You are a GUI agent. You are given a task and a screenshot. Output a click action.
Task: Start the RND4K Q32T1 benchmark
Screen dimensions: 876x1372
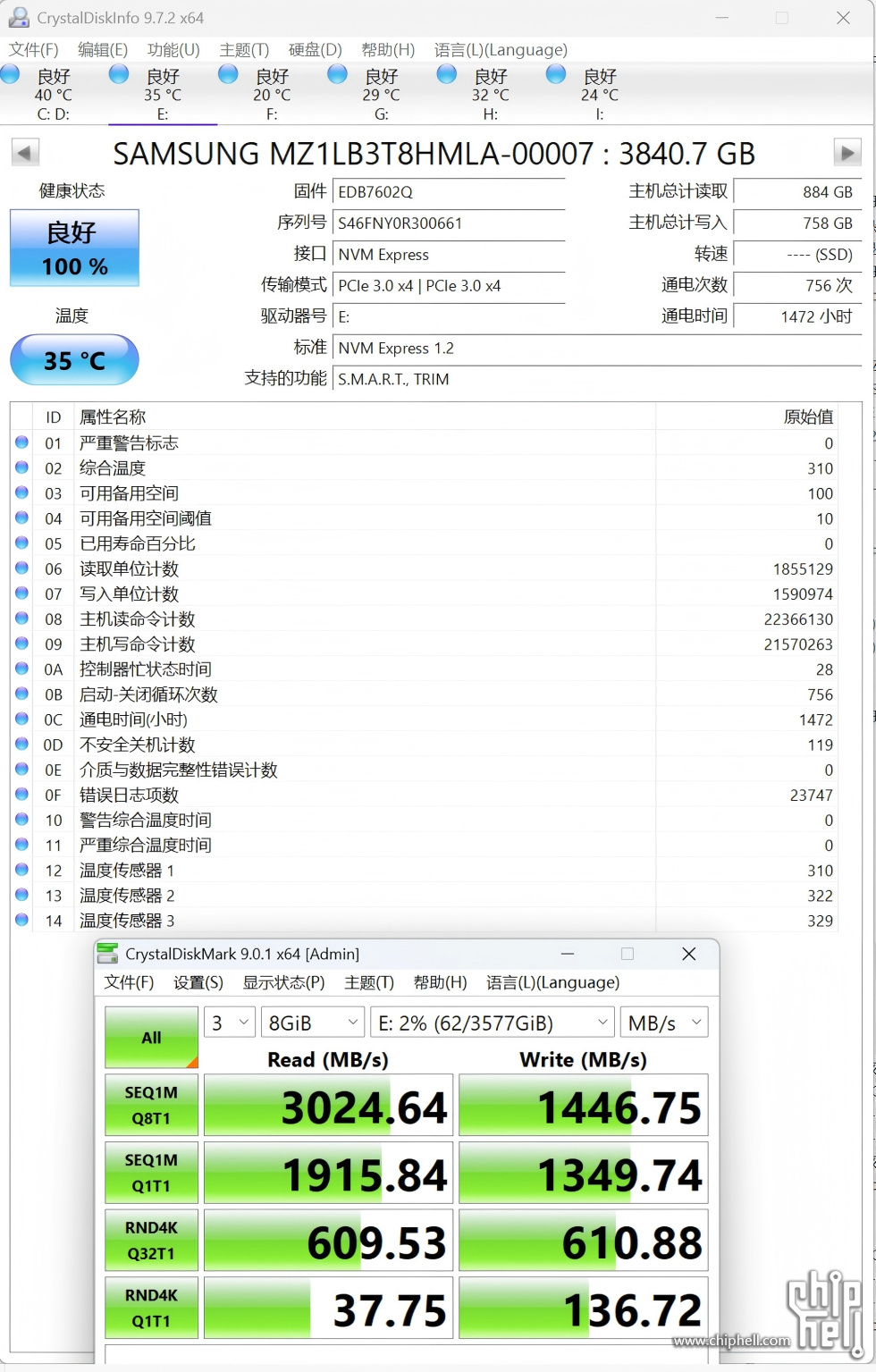(x=151, y=1241)
